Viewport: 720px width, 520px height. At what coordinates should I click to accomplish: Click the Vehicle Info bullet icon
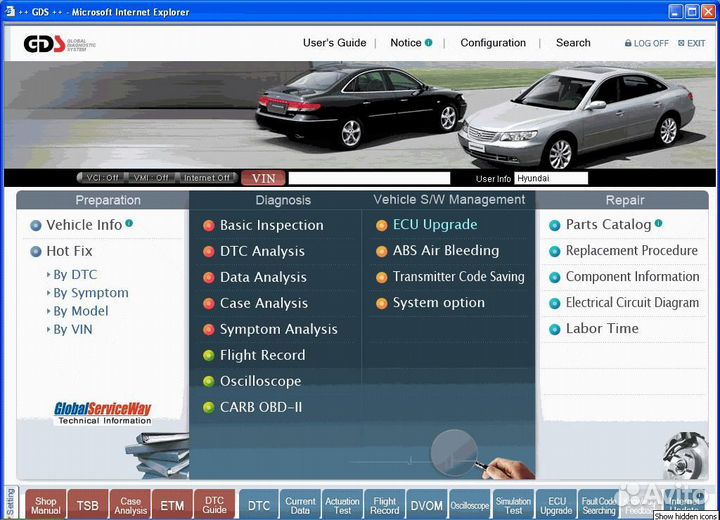pos(36,226)
